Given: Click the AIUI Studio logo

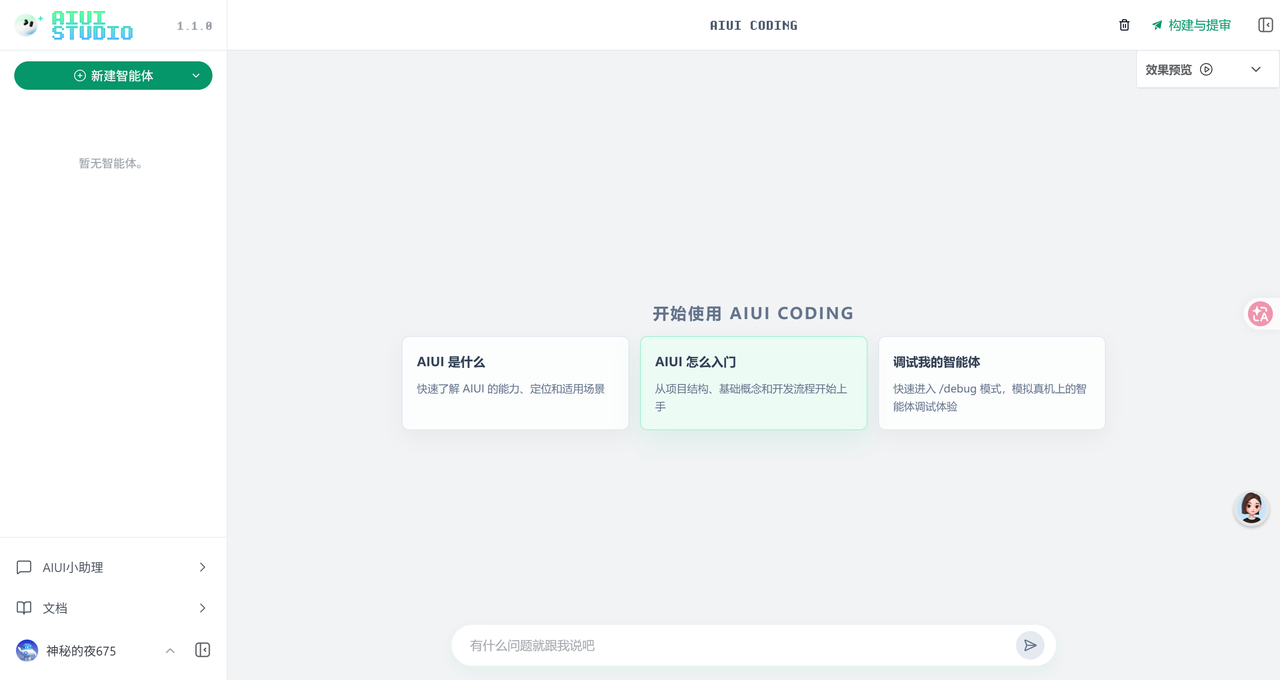Looking at the screenshot, I should (x=74, y=25).
